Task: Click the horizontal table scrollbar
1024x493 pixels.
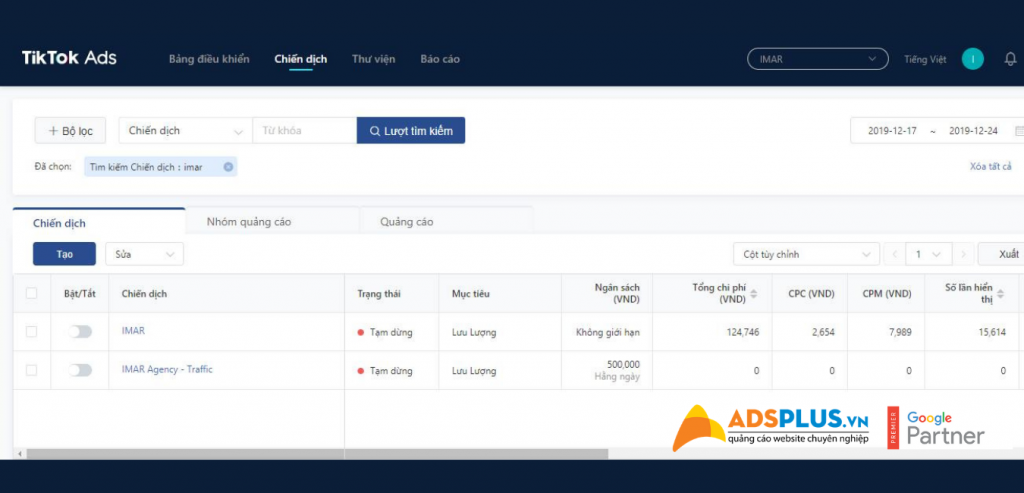Action: 317,453
